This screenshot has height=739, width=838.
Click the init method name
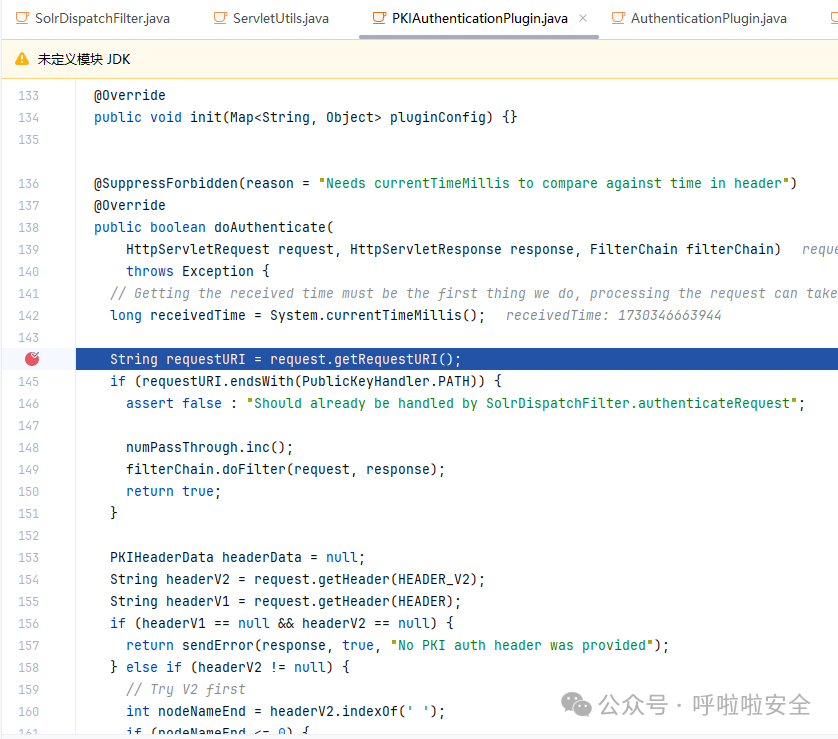(206, 118)
